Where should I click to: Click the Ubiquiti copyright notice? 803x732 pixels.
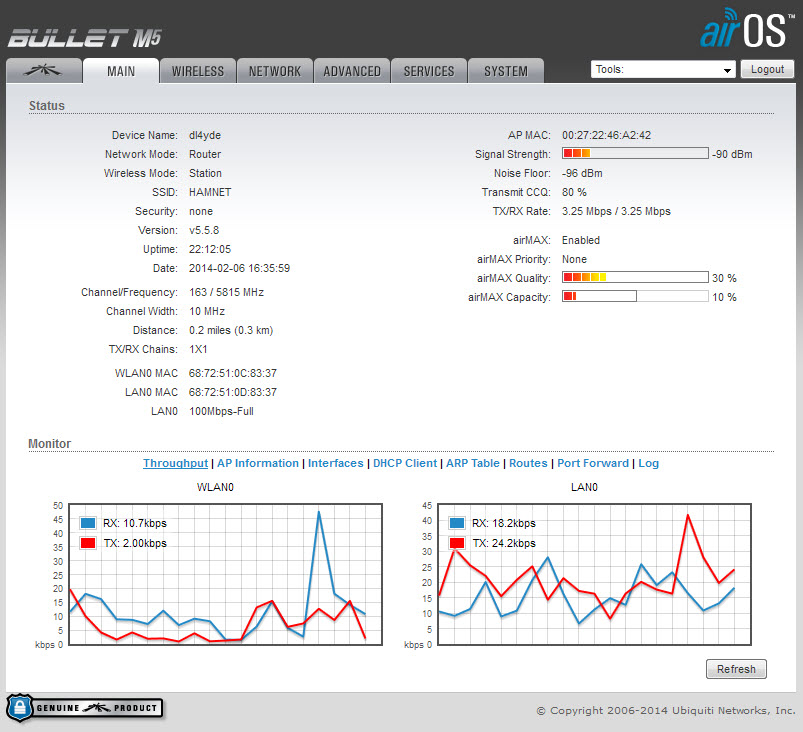click(666, 710)
